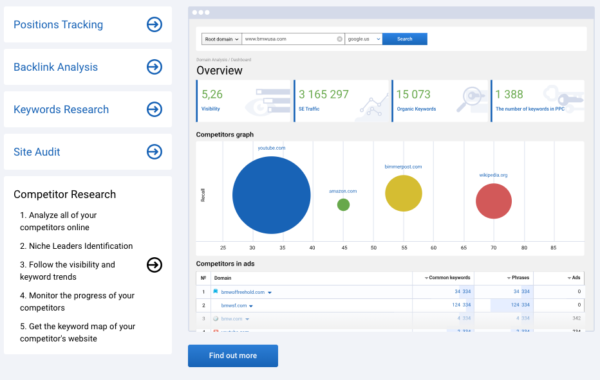Expand dropdown arrow next to bmwsf.com
The image size is (600, 380).
point(251,306)
